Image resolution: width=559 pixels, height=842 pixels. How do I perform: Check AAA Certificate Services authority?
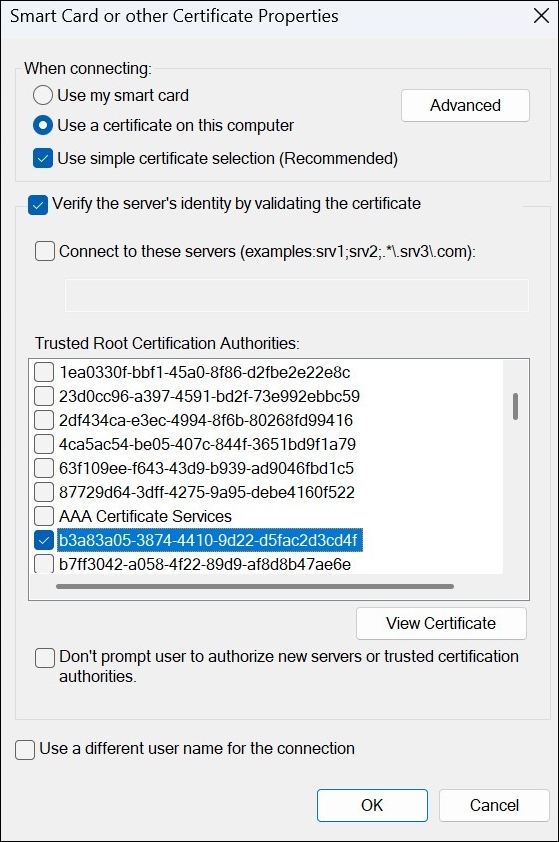pyautogui.click(x=44, y=516)
